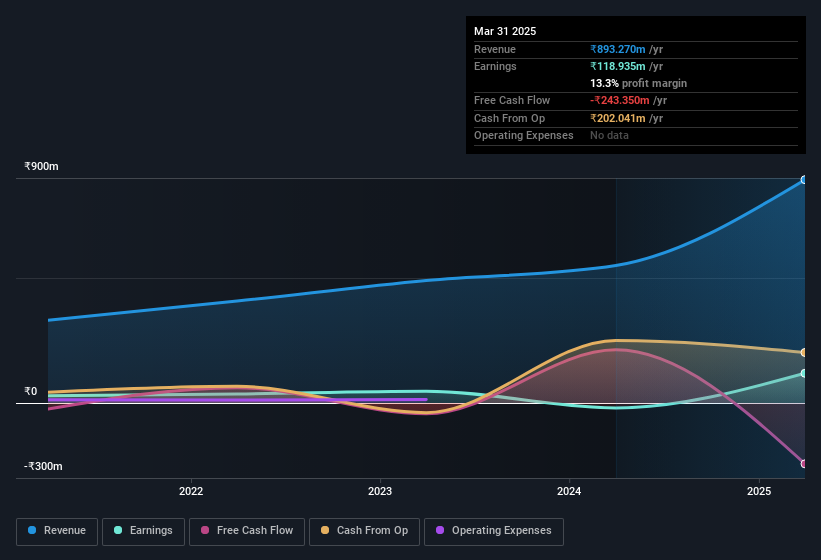This screenshot has width=821, height=560.
Task: Click the ₹202.041m cash from op value
Action: point(617,118)
